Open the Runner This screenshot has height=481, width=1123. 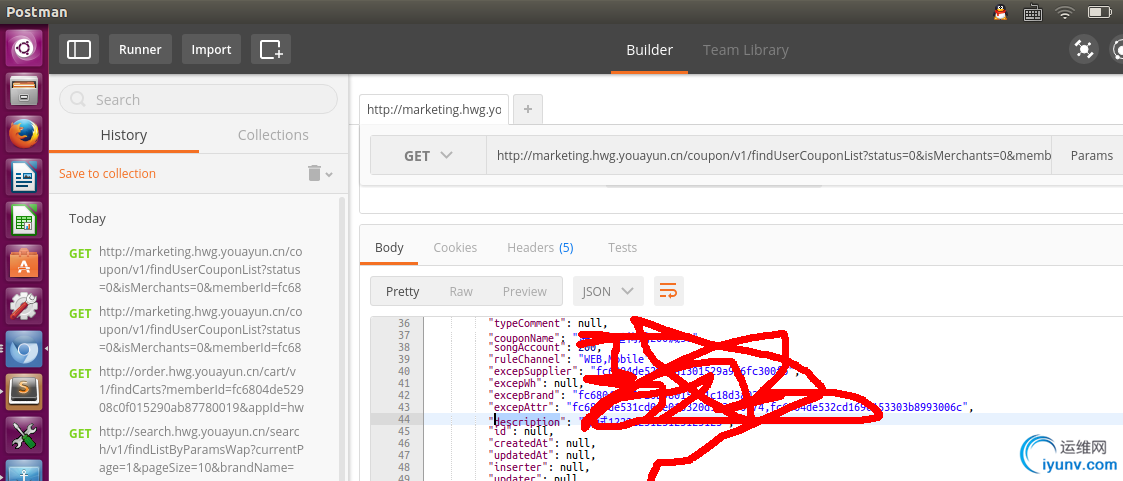click(x=140, y=49)
